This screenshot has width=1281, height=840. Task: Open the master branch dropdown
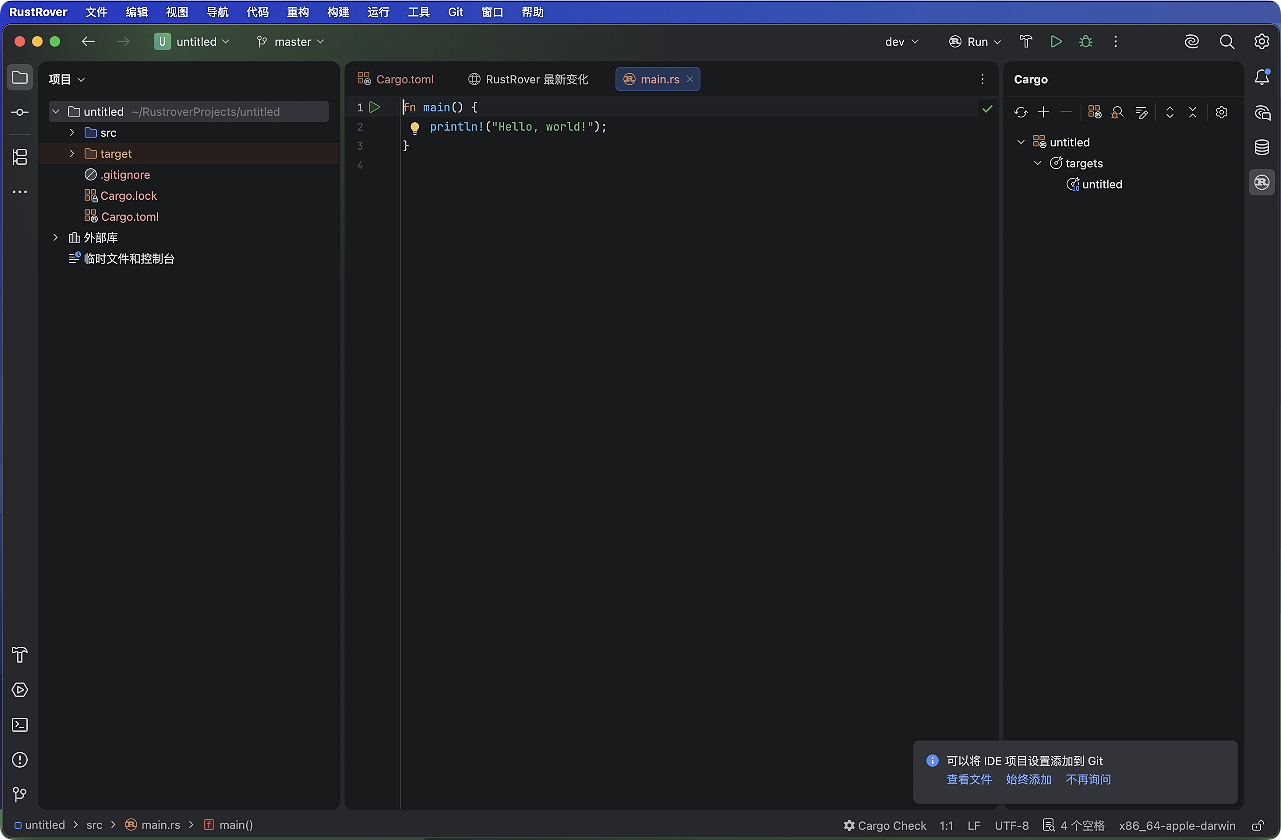[x=291, y=42]
